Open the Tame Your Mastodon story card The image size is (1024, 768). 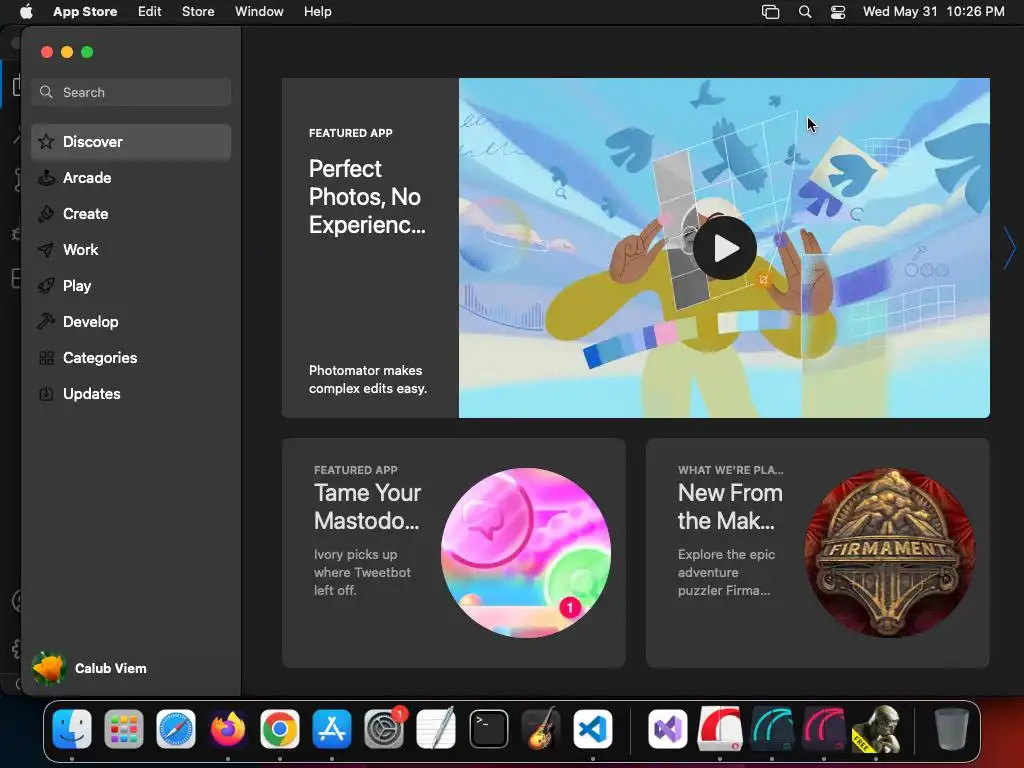coord(454,552)
